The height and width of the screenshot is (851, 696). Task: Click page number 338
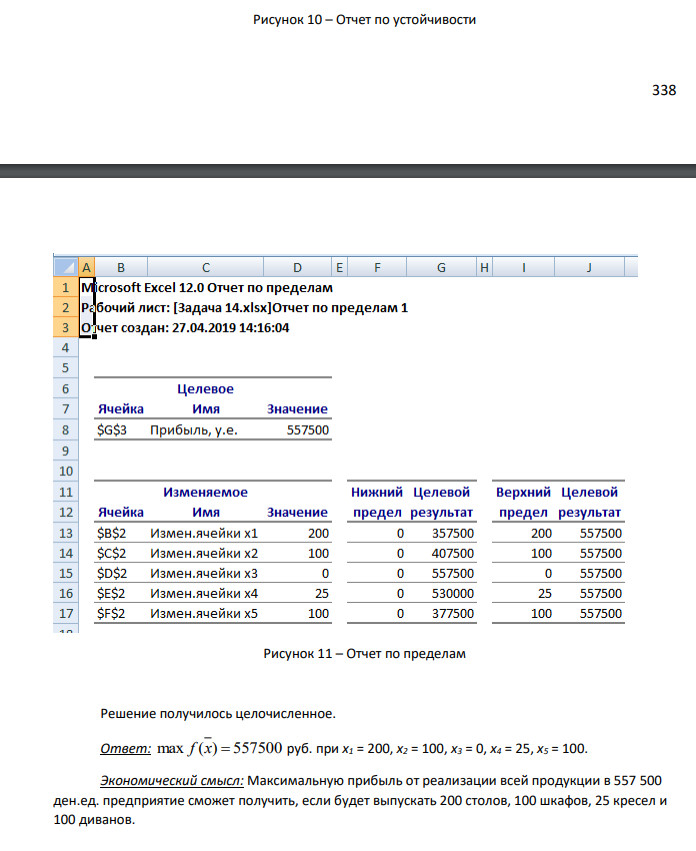tap(664, 90)
